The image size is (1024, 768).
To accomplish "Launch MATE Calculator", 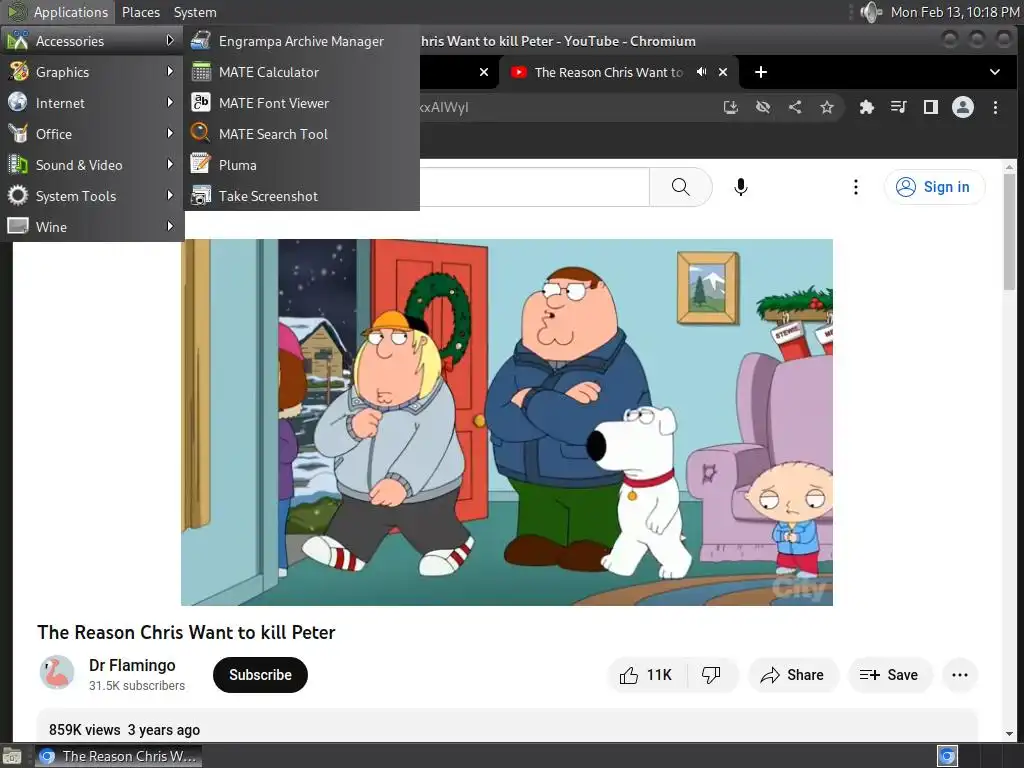I will tap(301, 72).
